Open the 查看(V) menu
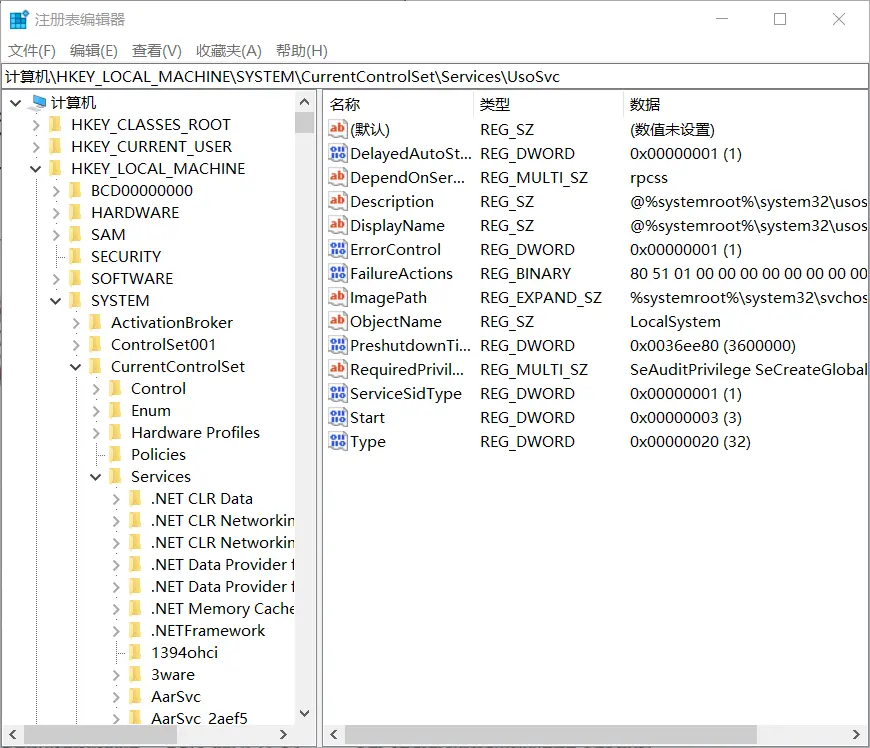 156,50
